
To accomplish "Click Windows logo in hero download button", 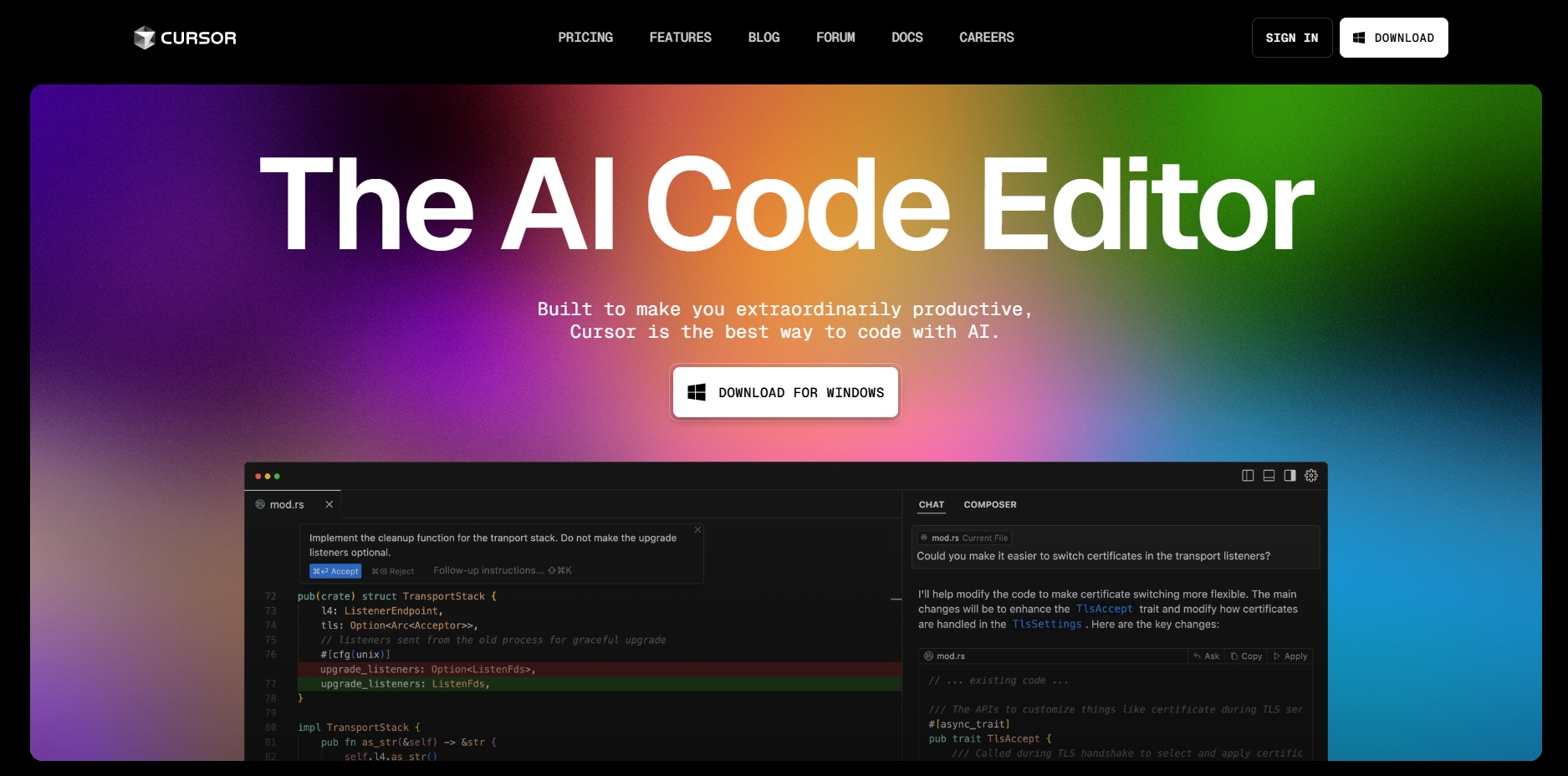I will click(x=697, y=392).
